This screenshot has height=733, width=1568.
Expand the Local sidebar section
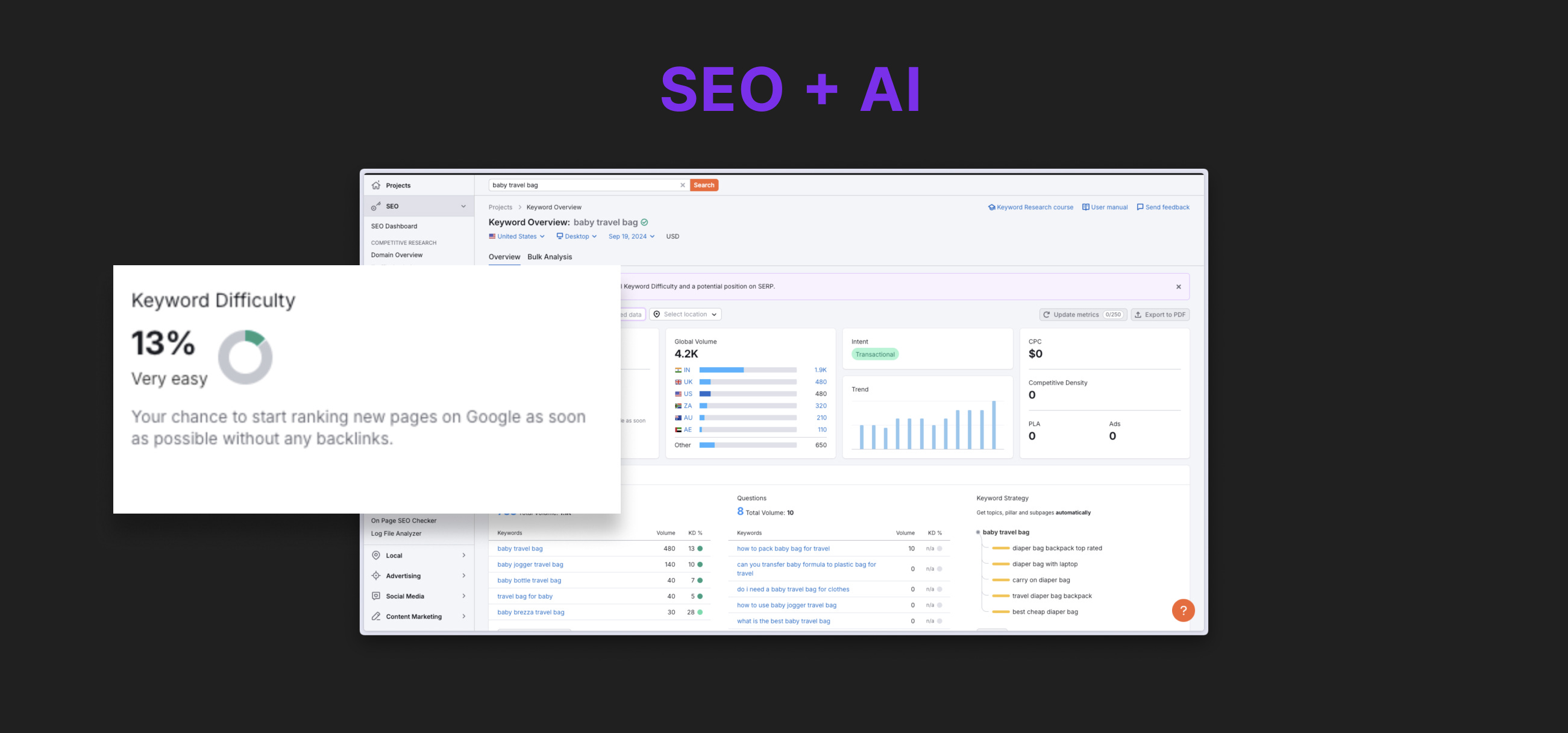coord(464,555)
